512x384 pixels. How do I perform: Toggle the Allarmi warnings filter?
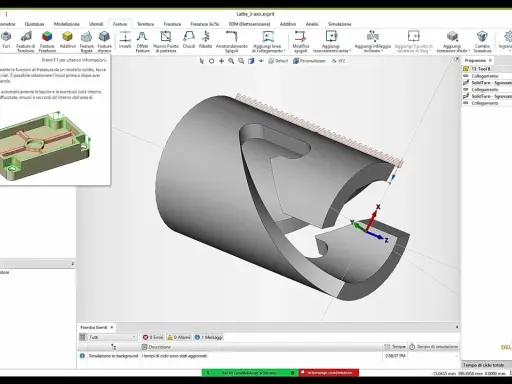179,337
